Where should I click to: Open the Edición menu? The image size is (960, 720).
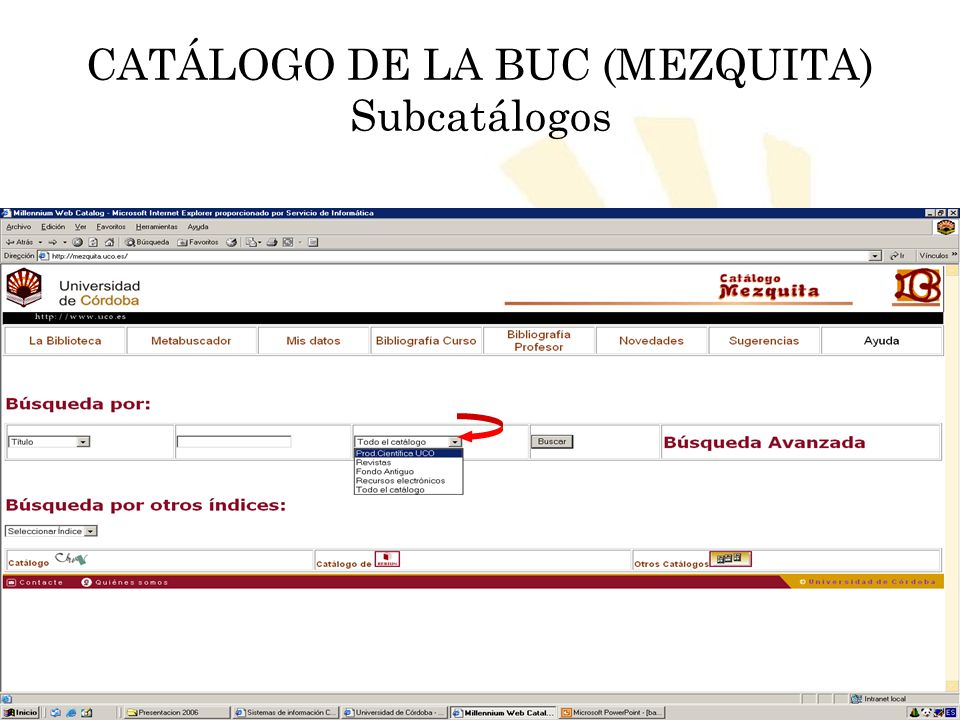53,227
